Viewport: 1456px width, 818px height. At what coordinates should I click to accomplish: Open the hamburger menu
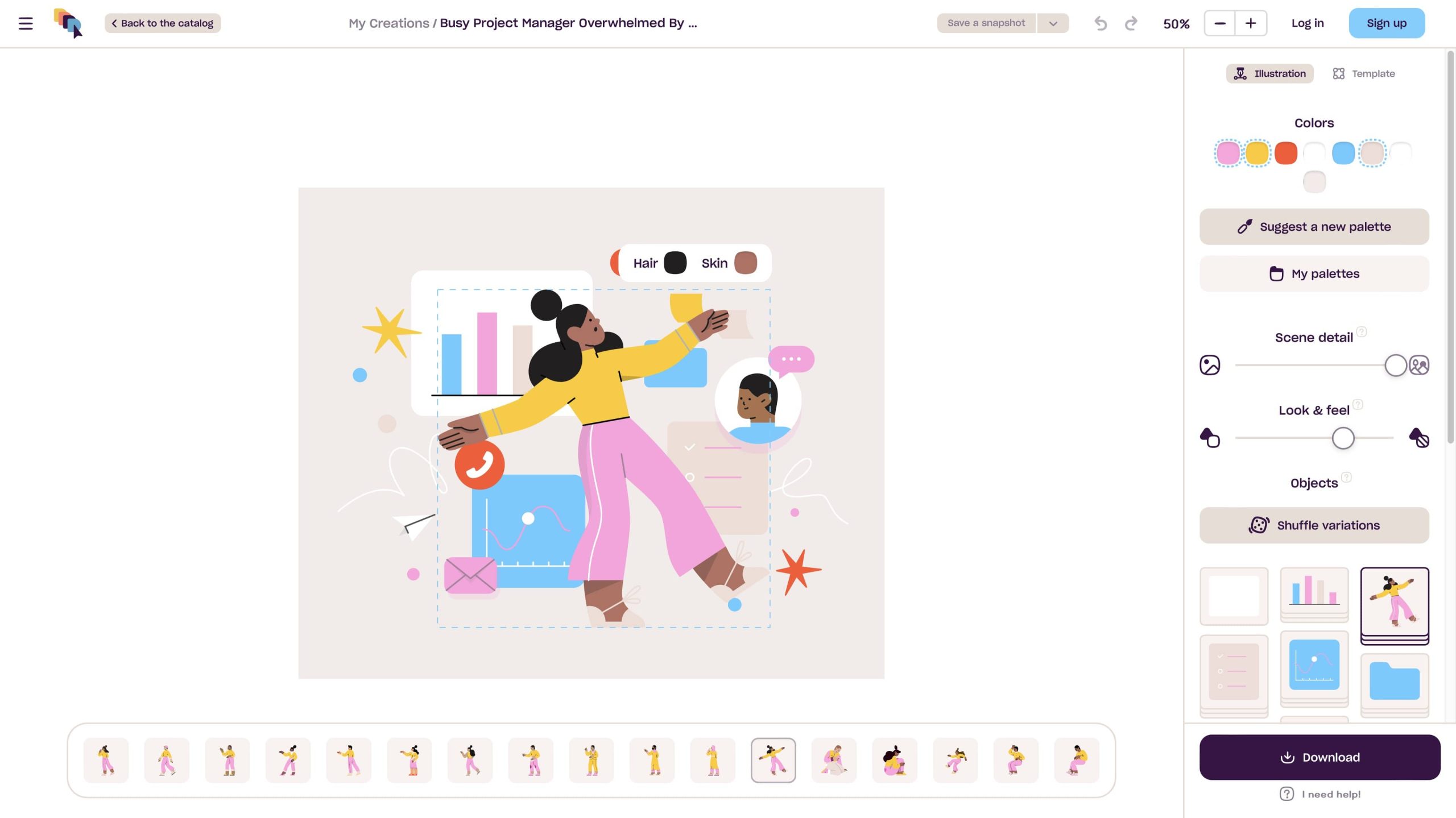(x=26, y=23)
